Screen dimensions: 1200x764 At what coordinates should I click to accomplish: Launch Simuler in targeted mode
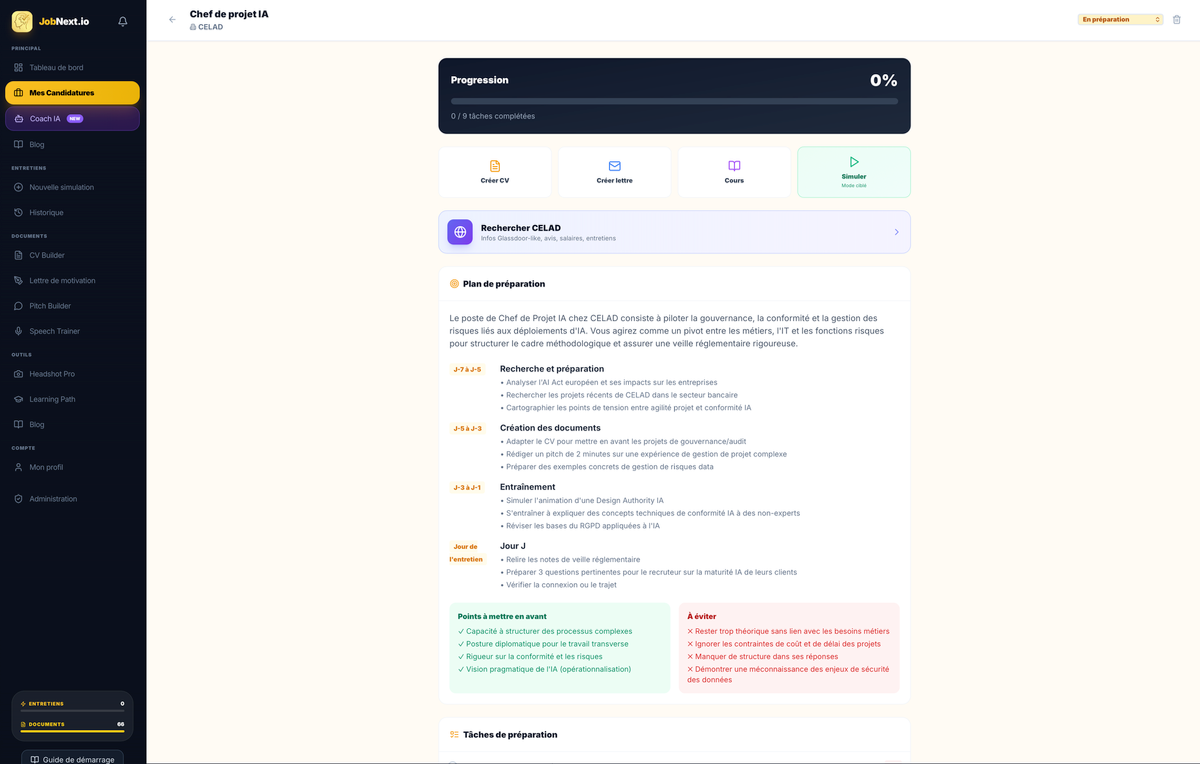click(x=854, y=172)
